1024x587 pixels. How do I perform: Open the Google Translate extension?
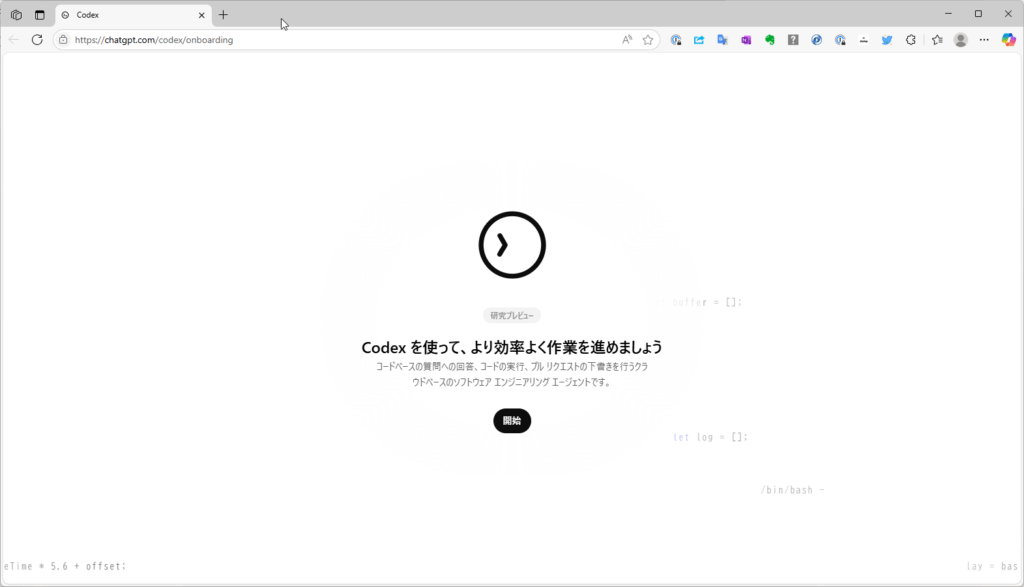point(722,40)
